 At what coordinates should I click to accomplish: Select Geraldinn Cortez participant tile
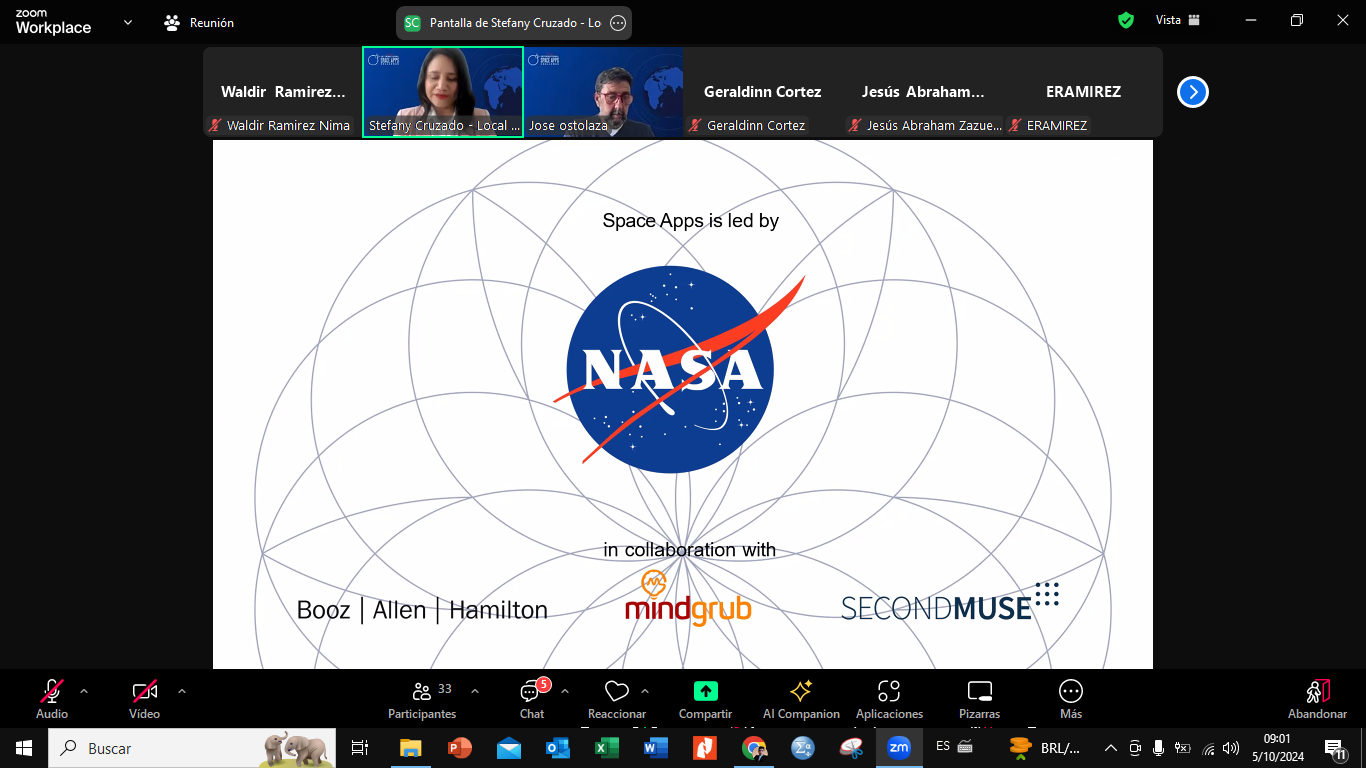pos(763,92)
